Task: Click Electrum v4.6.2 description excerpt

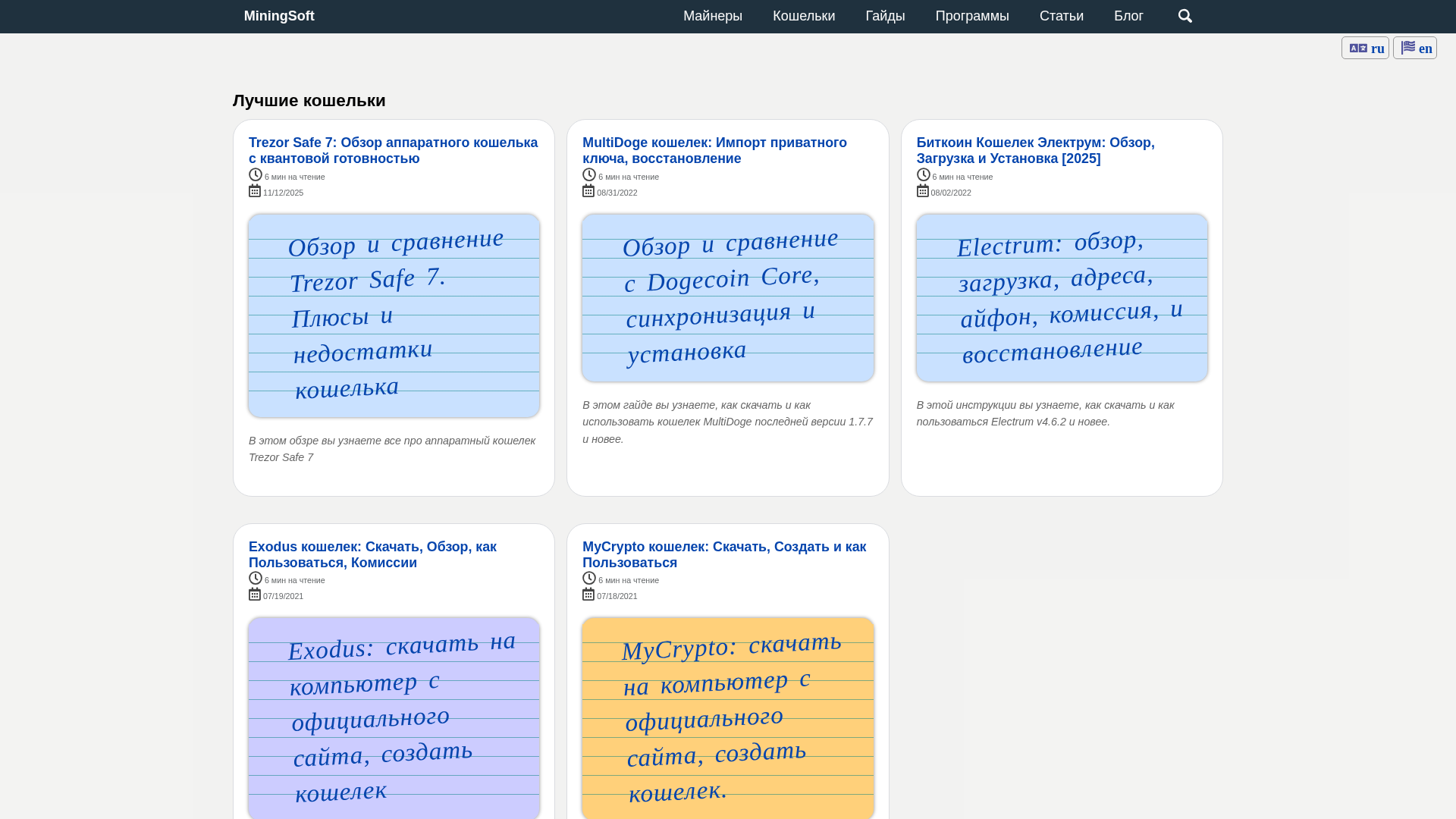Action: click(x=1045, y=413)
